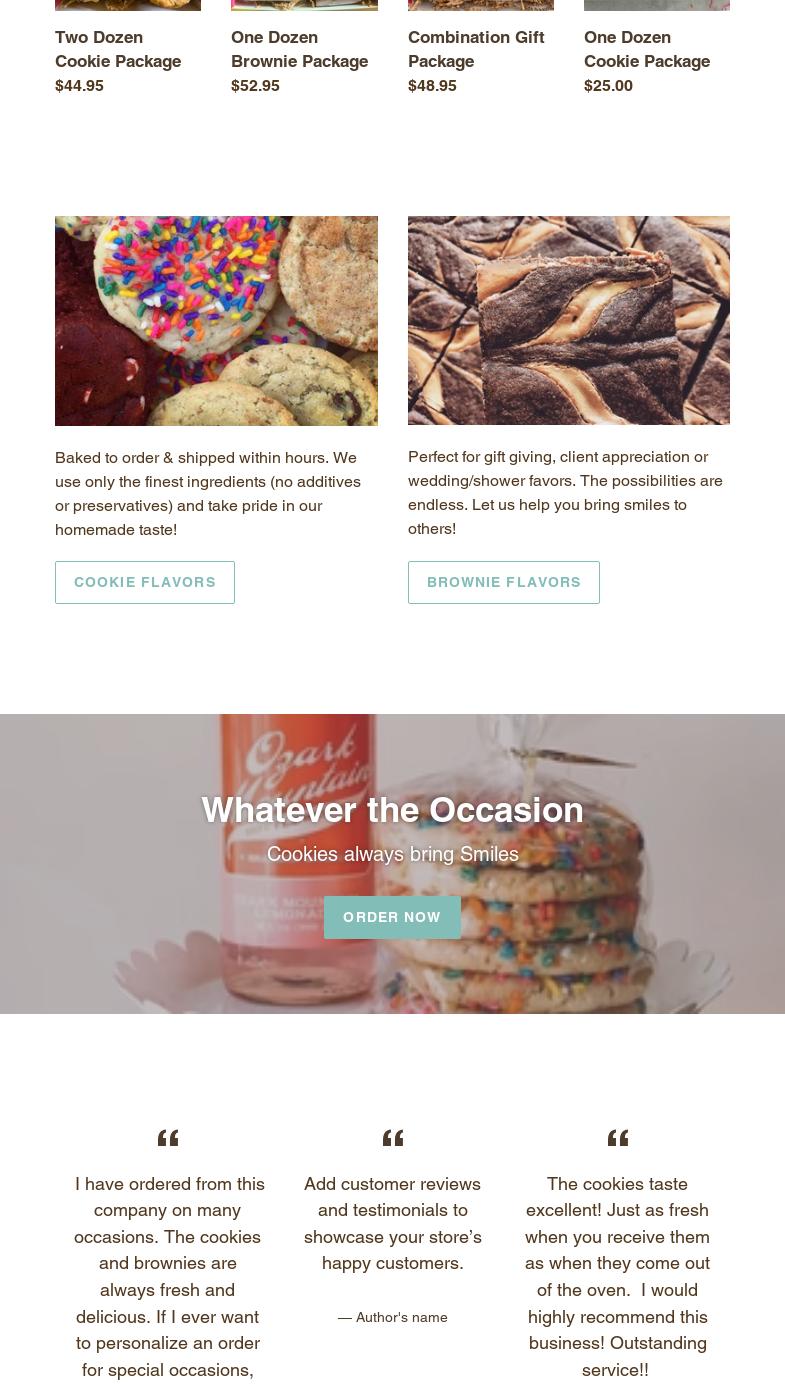The width and height of the screenshot is (785, 1389).
Task: Hit the Order Now button
Action: 392,917
